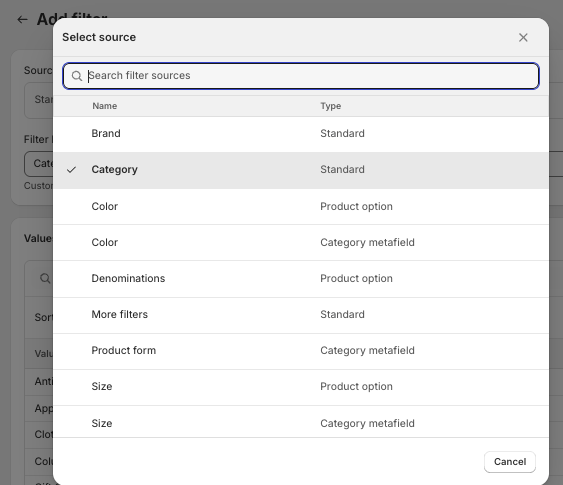
Task: Close the Select source dialog
Action: tap(523, 37)
